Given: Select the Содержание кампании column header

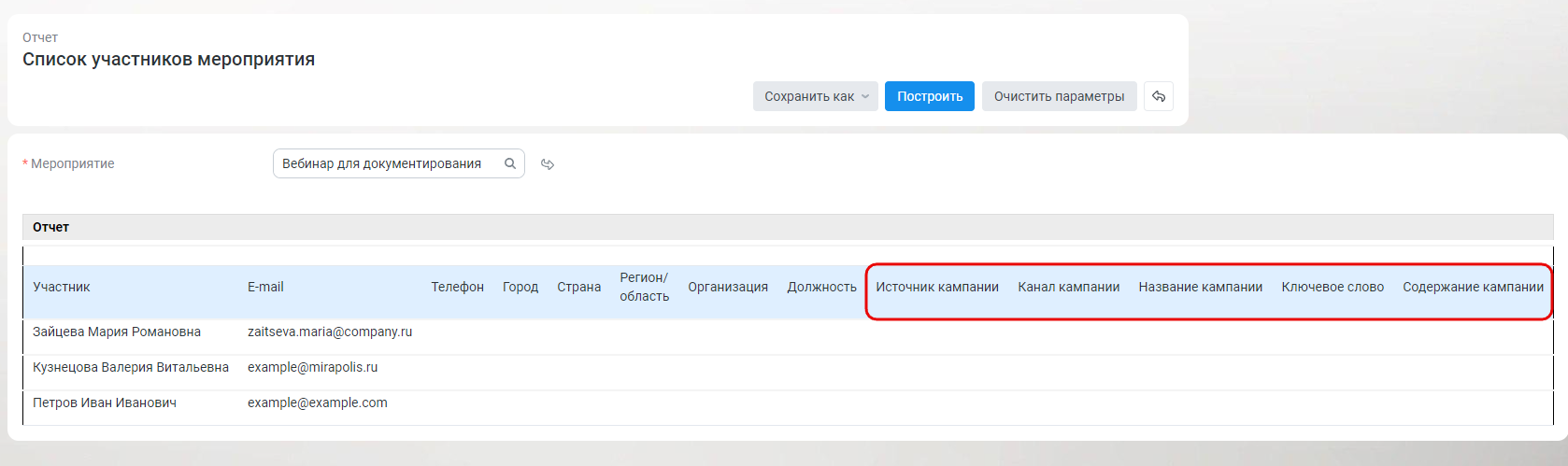Looking at the screenshot, I should [x=1473, y=287].
